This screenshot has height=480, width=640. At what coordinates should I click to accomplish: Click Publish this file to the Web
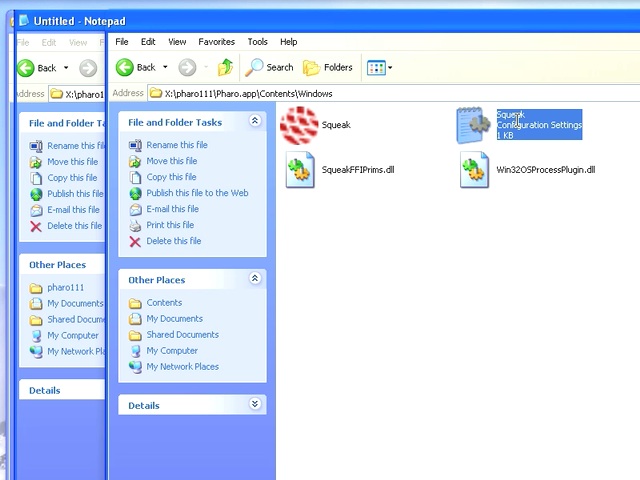coord(197,193)
